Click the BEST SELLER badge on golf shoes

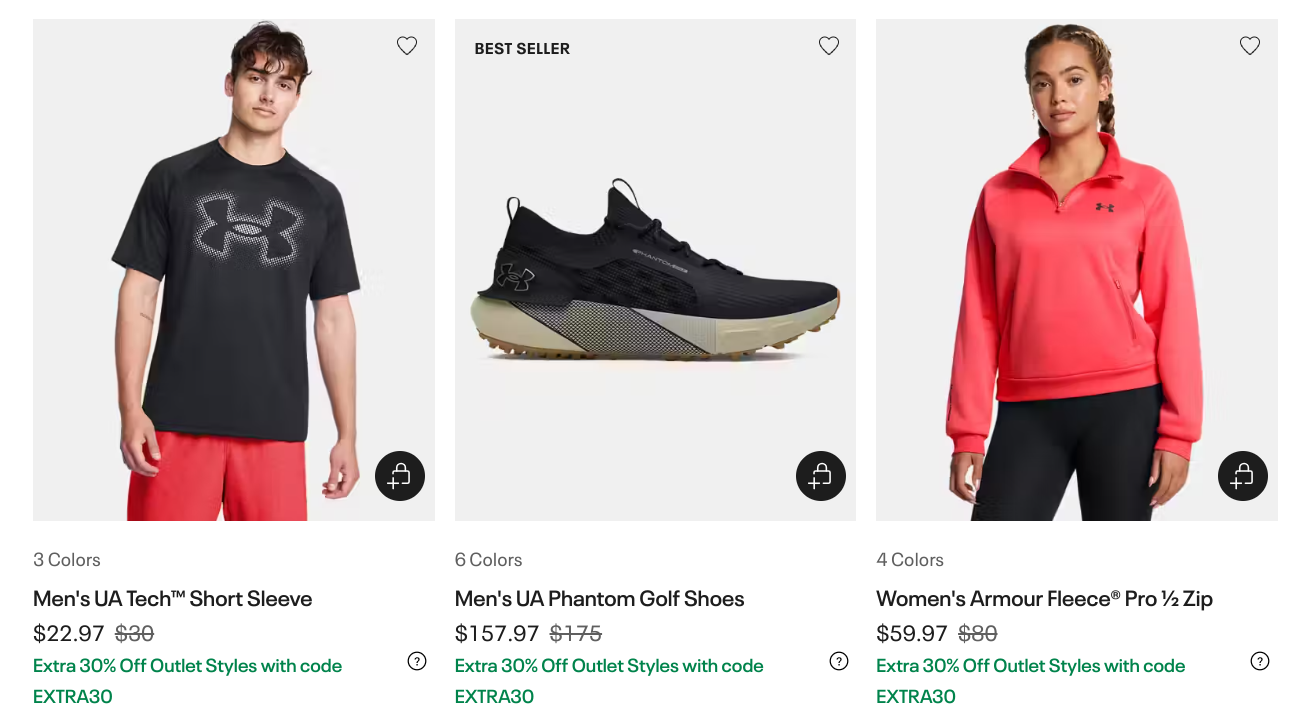click(x=522, y=49)
